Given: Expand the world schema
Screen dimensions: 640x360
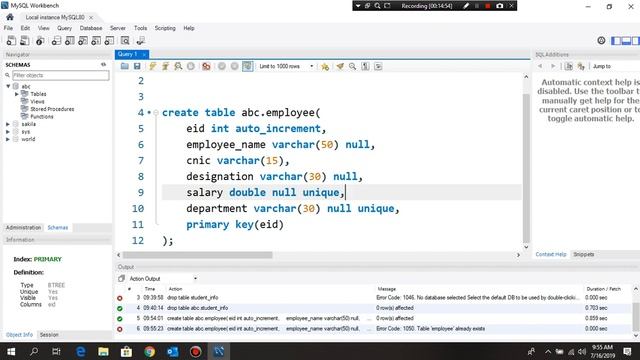Looking at the screenshot, I should click(8, 139).
